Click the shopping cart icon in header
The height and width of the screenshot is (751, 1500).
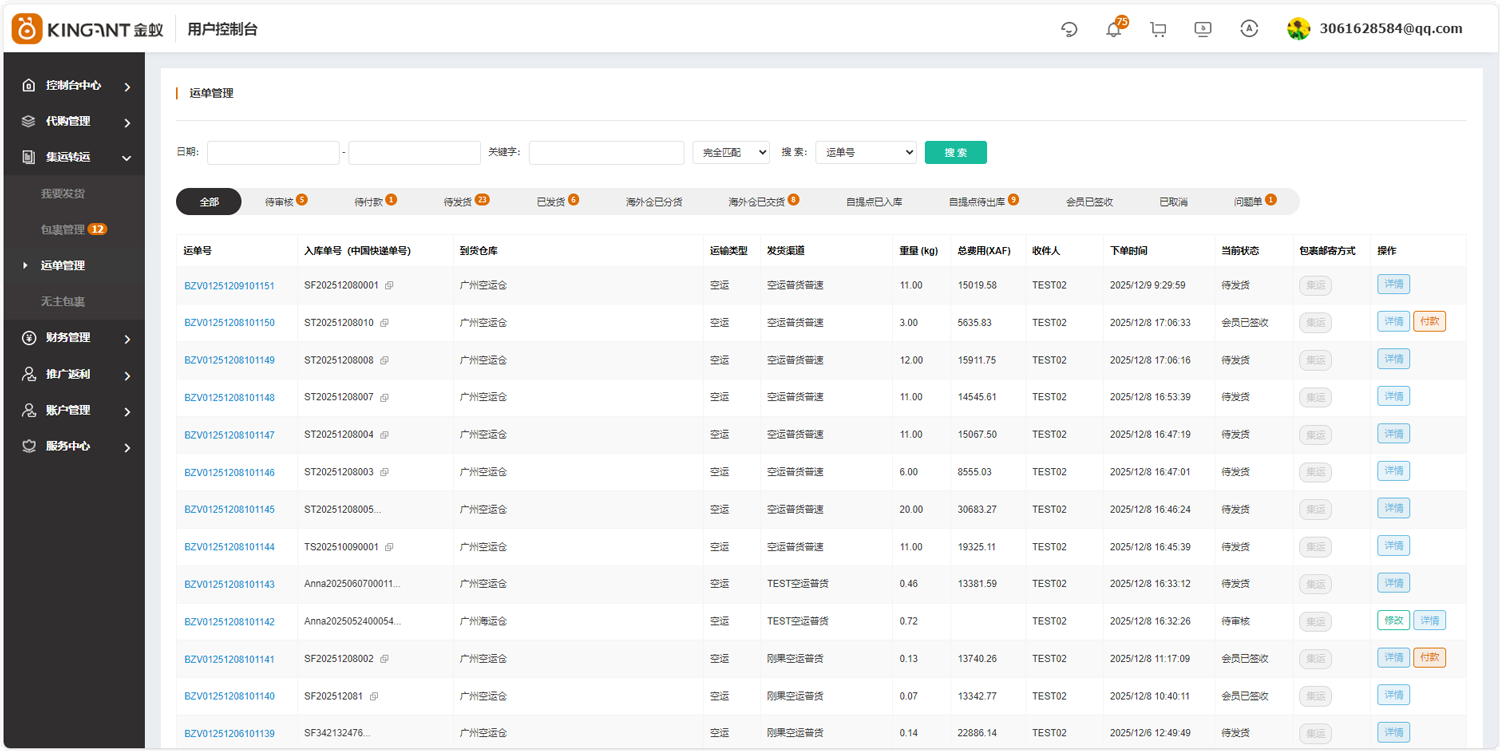pyautogui.click(x=1158, y=30)
